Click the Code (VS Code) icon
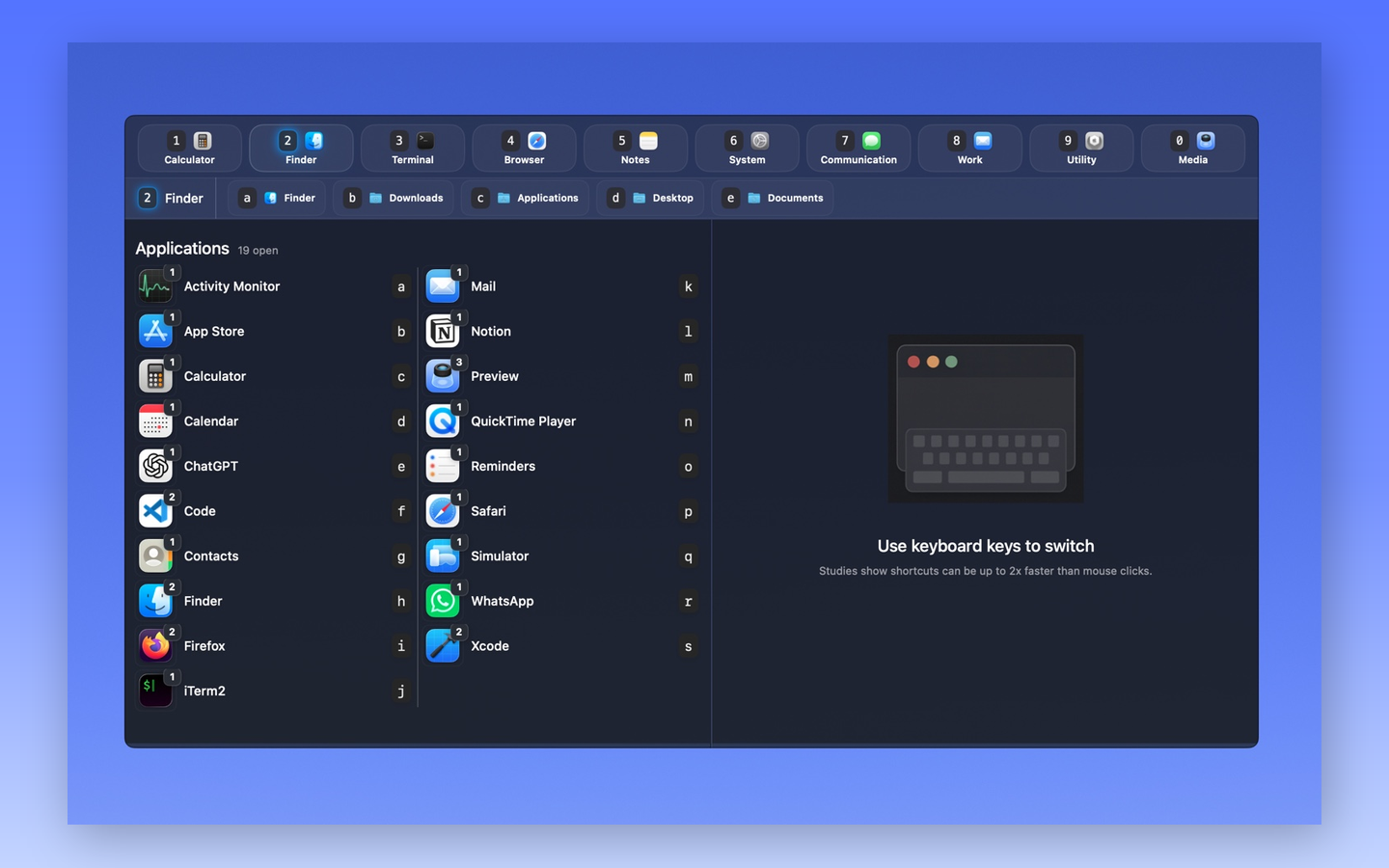 coord(155,511)
